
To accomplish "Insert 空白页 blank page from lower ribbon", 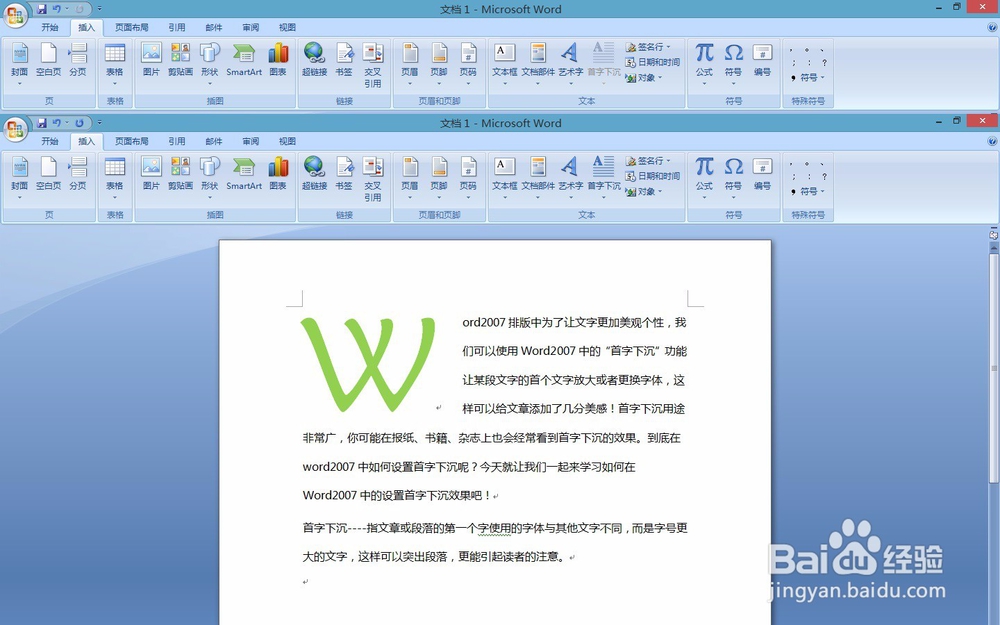I will coord(48,174).
